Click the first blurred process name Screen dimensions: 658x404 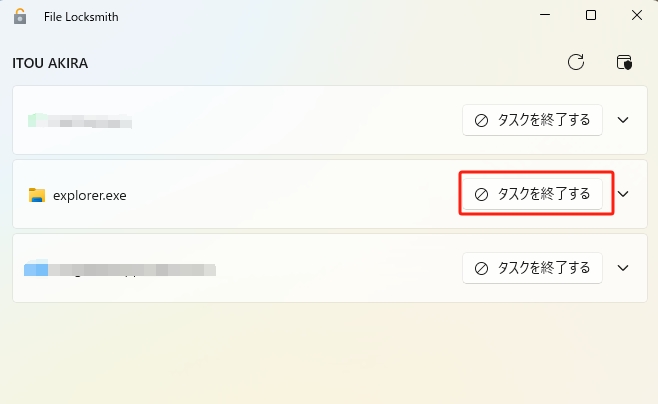[x=95, y=122]
